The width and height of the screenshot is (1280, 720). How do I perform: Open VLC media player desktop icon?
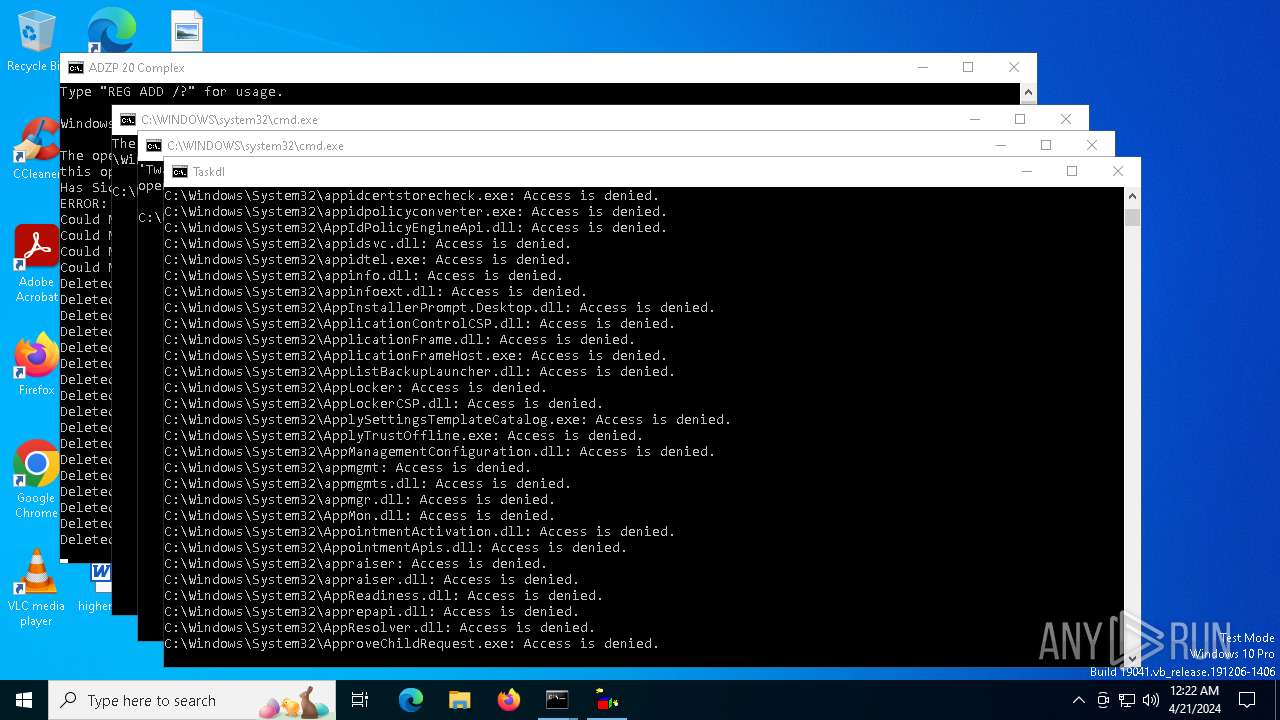pos(36,588)
